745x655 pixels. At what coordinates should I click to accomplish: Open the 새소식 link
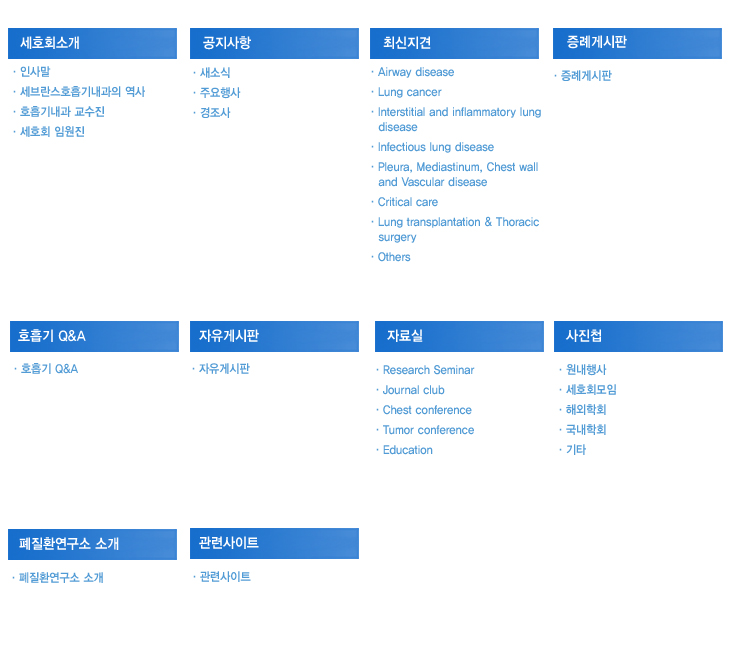pyautogui.click(x=215, y=73)
